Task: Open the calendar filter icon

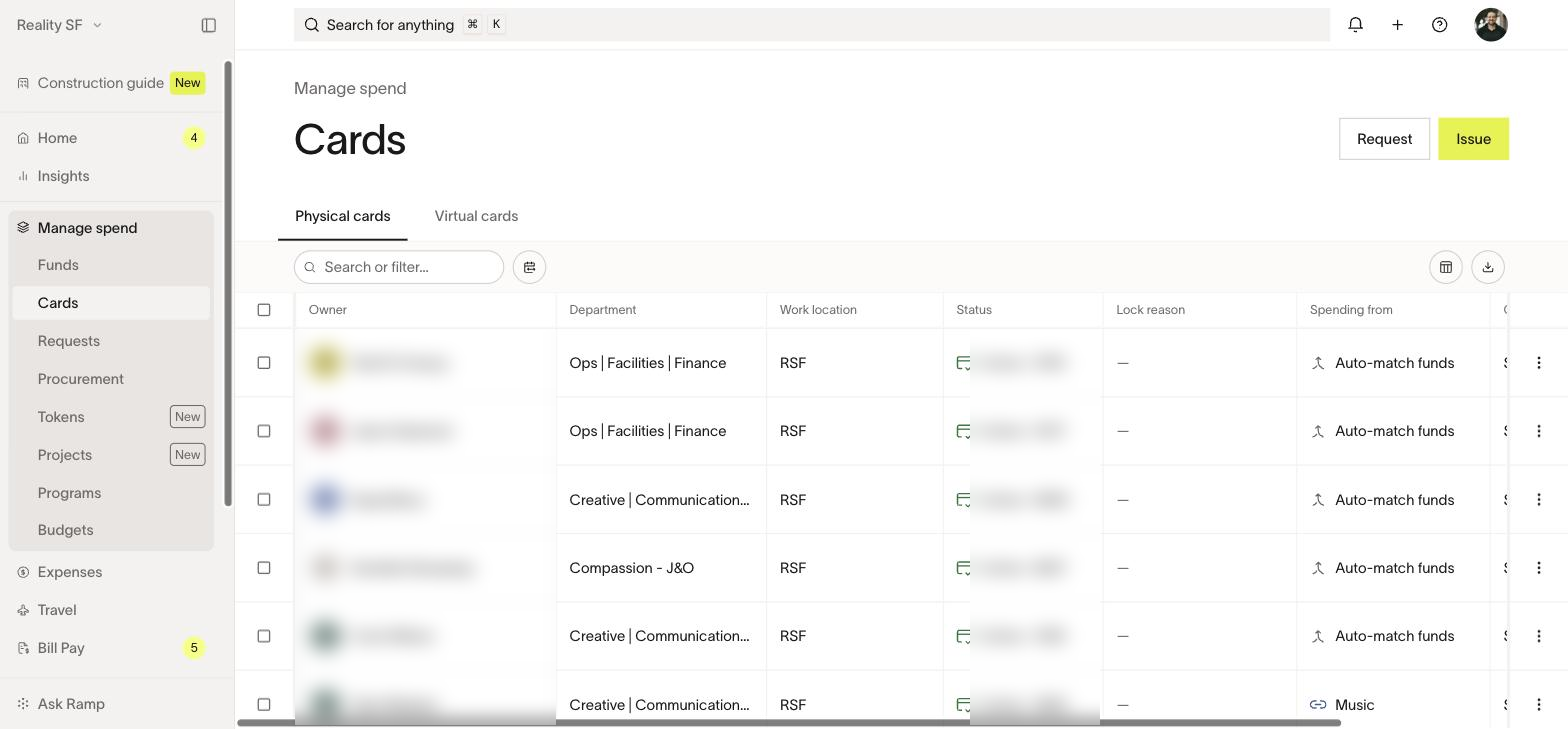Action: pos(530,267)
